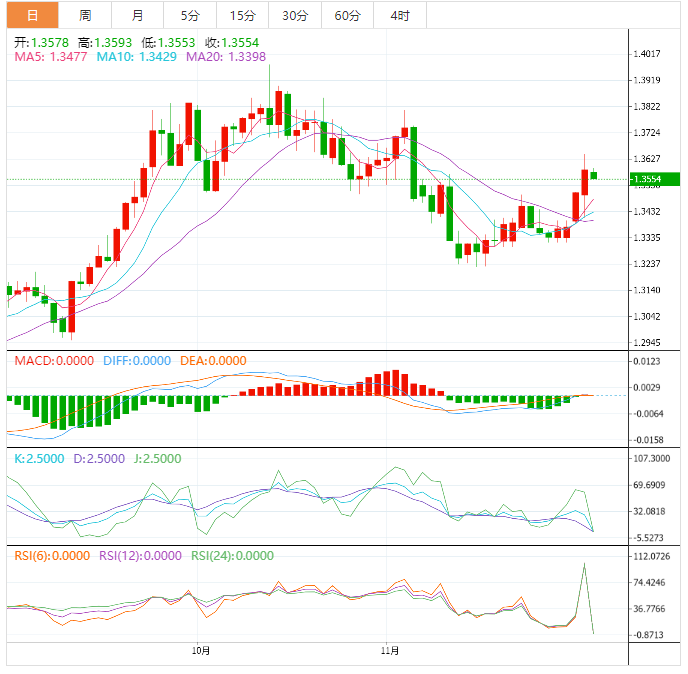Click the J:2.5000 KDJ label
This screenshot has height=674, width=688.
(x=158, y=459)
